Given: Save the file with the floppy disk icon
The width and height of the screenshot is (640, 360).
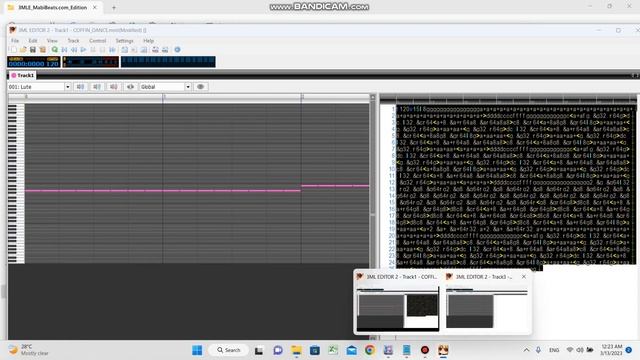Looking at the screenshot, I should coord(33,50).
